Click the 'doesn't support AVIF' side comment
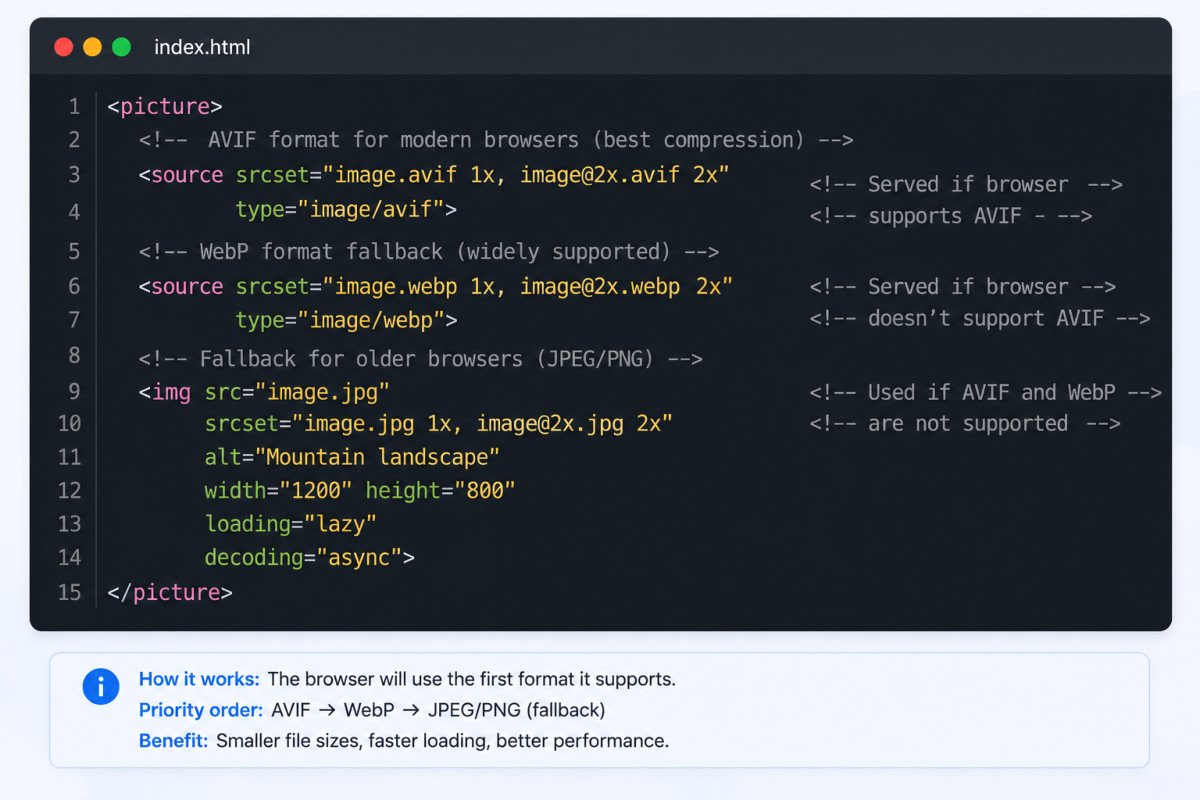The height and width of the screenshot is (800, 1200). [x=980, y=318]
